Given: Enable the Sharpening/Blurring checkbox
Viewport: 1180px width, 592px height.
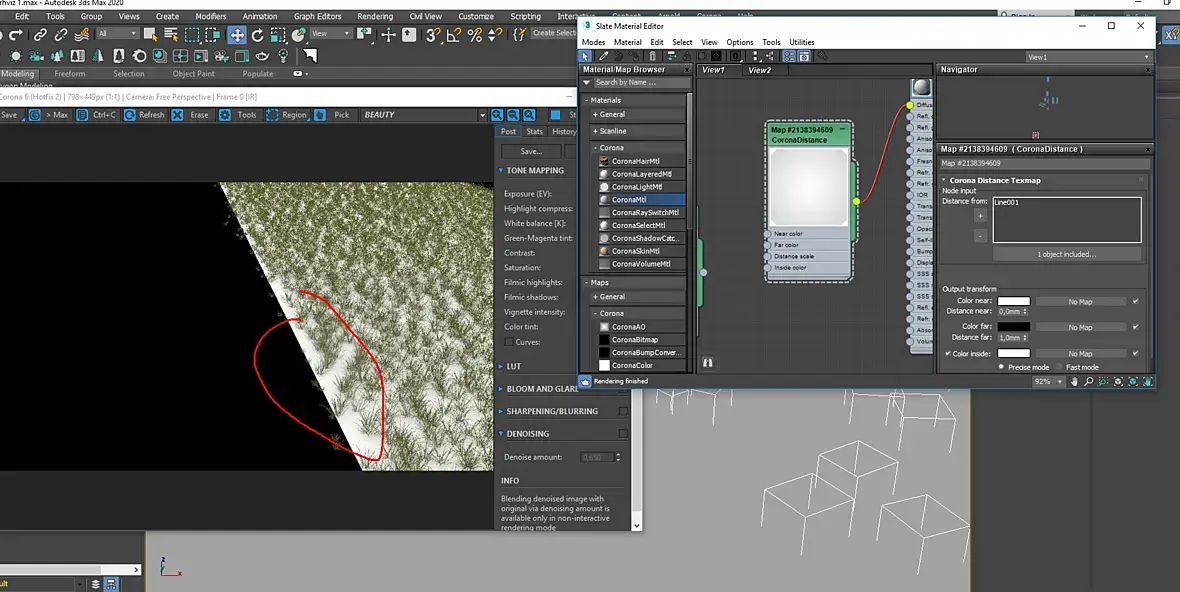Looking at the screenshot, I should [x=623, y=411].
